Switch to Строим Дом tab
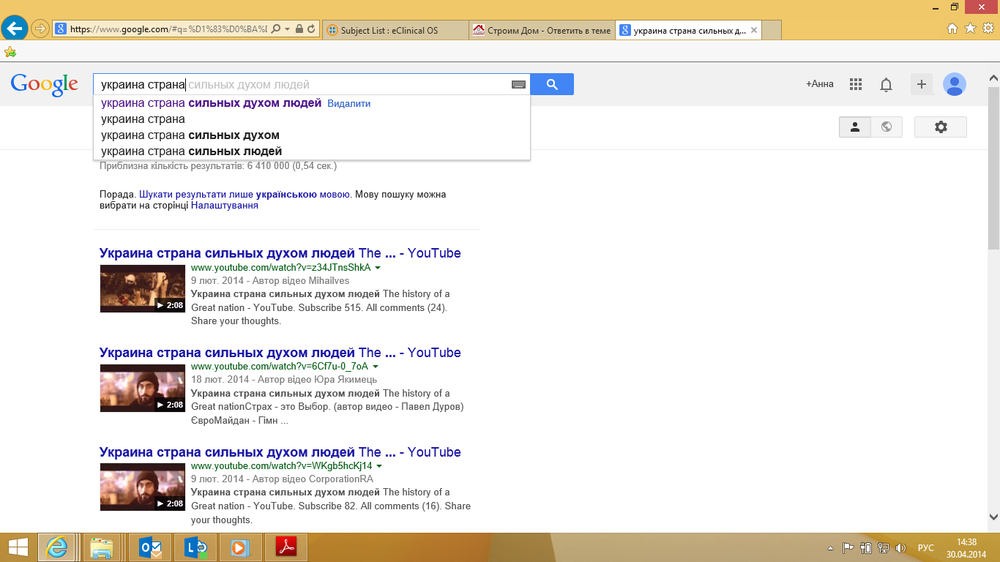This screenshot has height=562, width=1000. tap(542, 30)
